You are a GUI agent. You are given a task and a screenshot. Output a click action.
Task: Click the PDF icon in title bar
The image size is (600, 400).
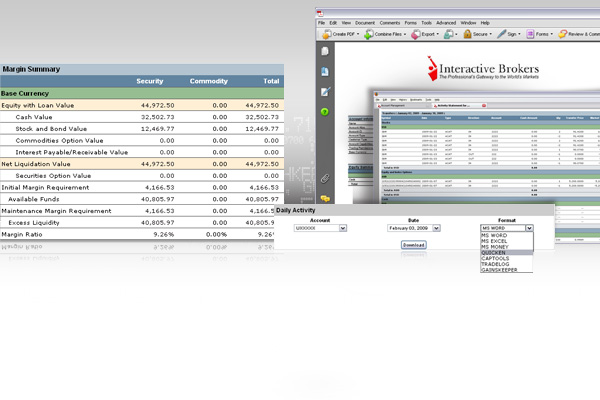(x=320, y=14)
